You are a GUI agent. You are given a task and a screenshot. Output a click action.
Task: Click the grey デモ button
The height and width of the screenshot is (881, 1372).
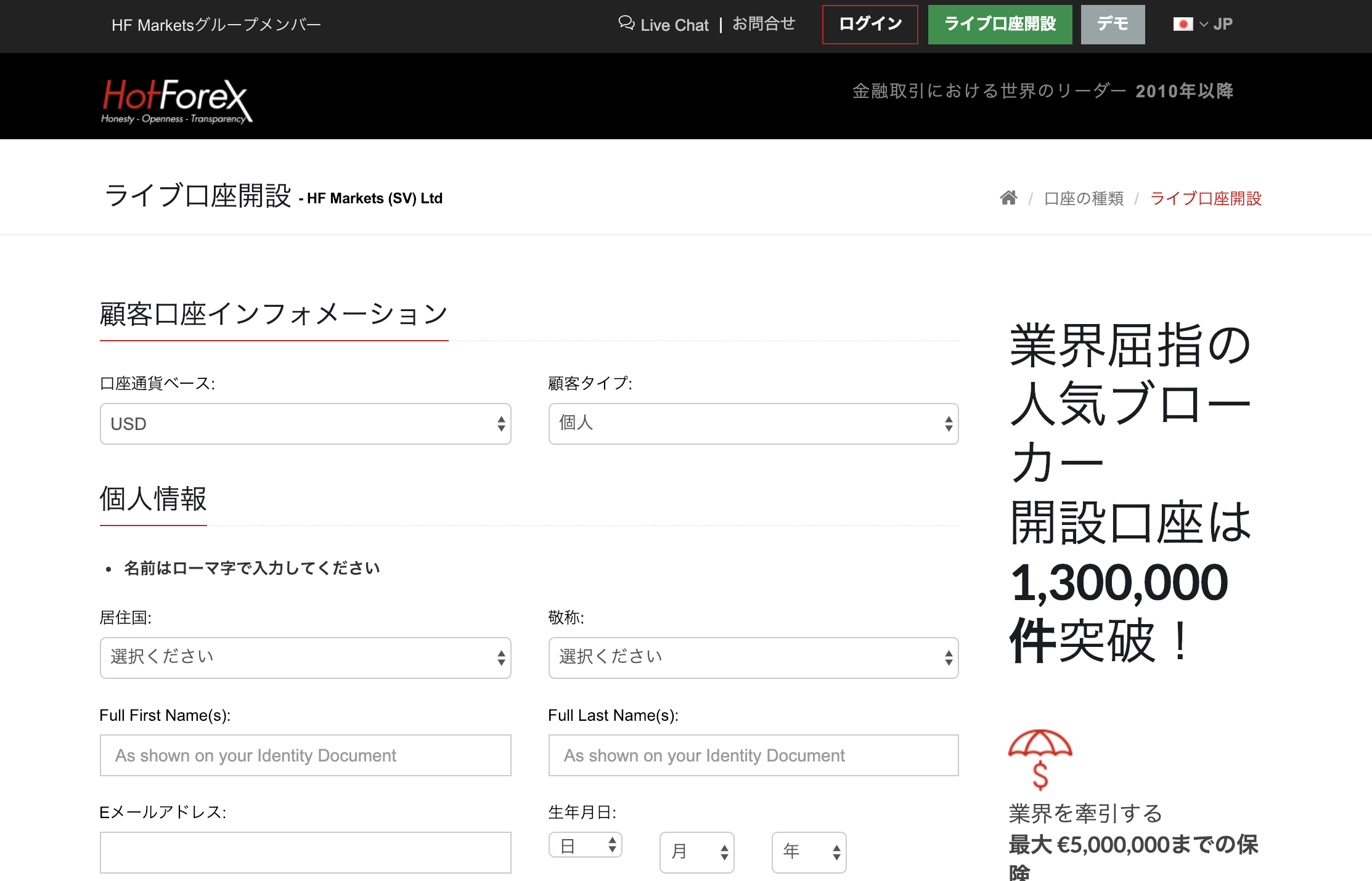pos(1113,25)
